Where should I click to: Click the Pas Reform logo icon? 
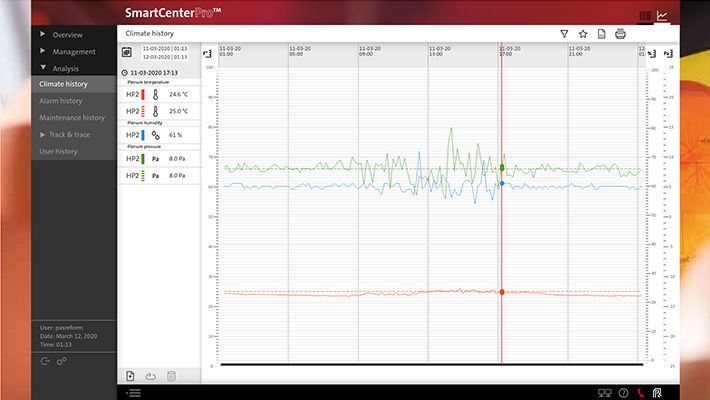[657, 393]
